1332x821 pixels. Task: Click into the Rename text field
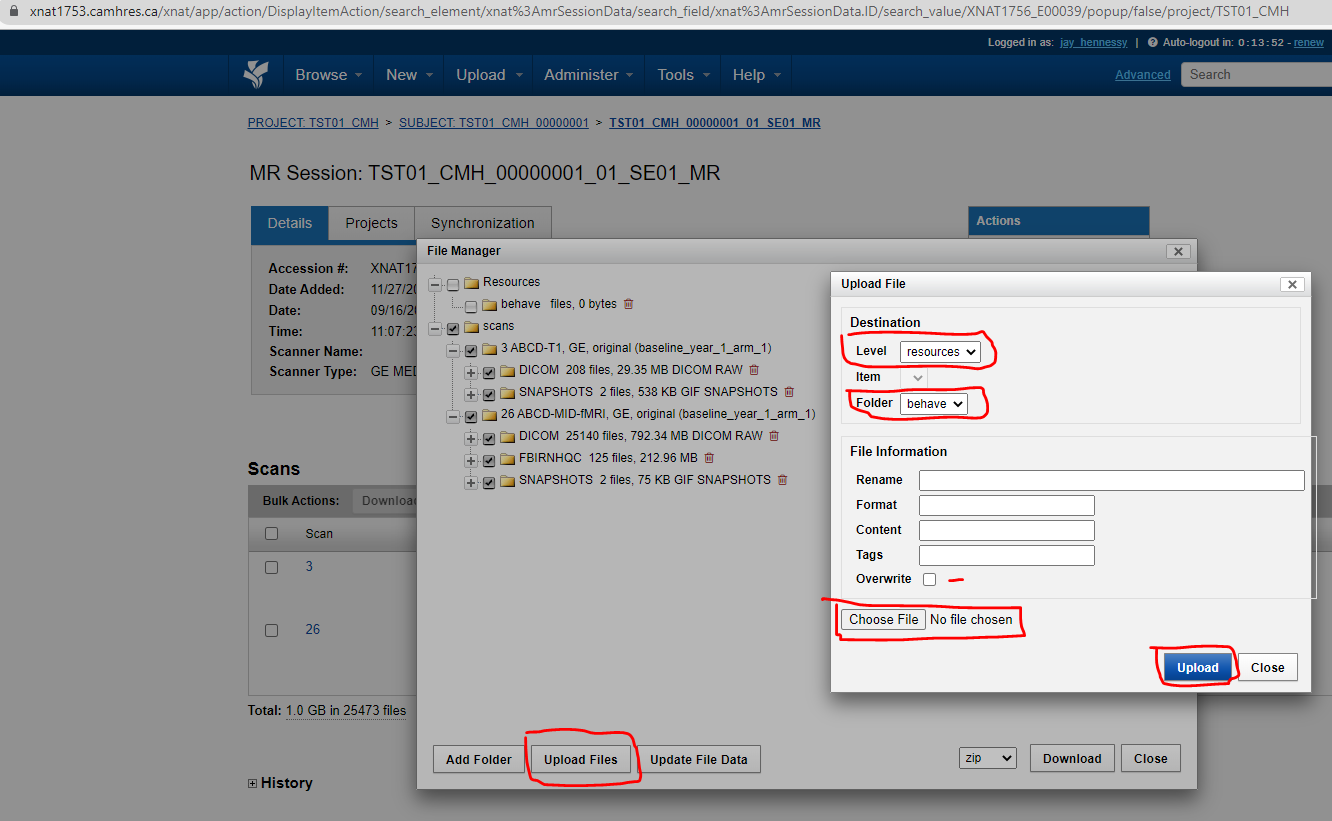coord(1111,480)
